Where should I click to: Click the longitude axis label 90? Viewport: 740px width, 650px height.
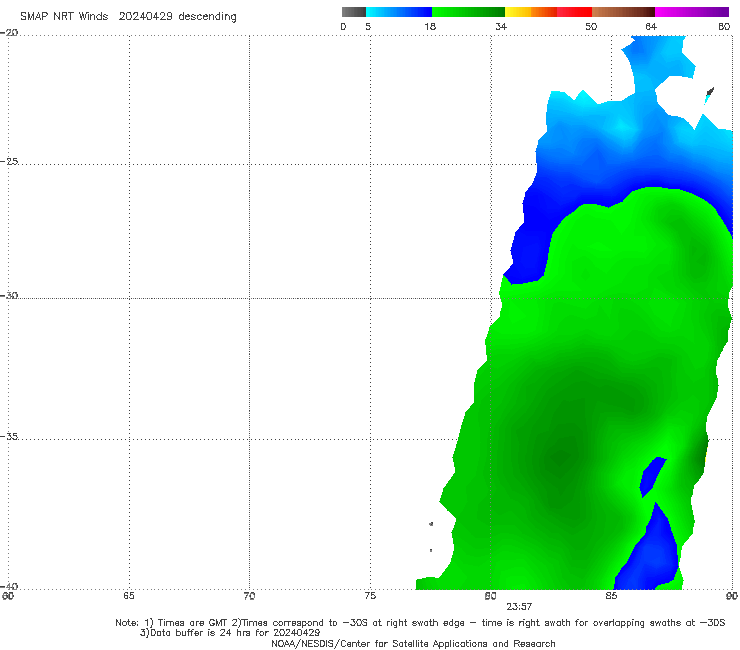[x=732, y=596]
